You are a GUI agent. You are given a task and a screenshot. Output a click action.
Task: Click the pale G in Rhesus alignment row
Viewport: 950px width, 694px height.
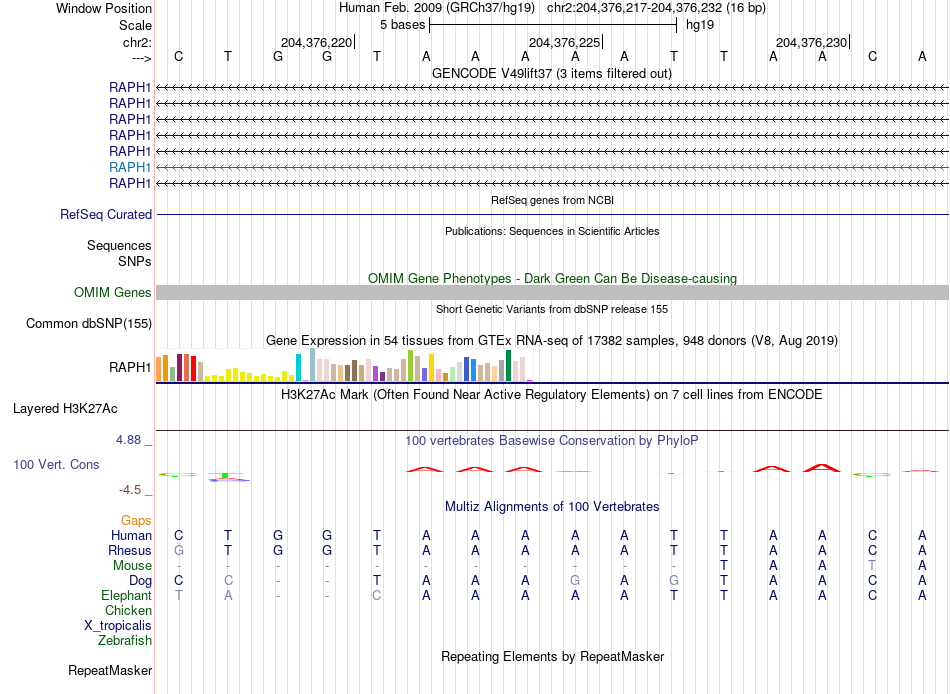(179, 551)
